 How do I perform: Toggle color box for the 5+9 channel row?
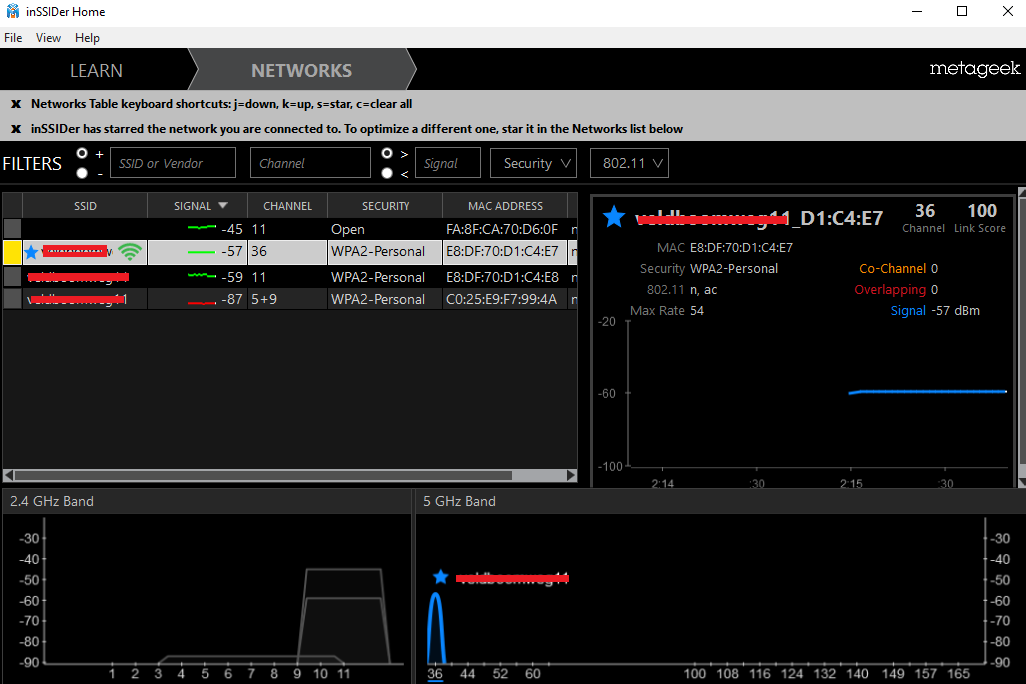coord(12,299)
